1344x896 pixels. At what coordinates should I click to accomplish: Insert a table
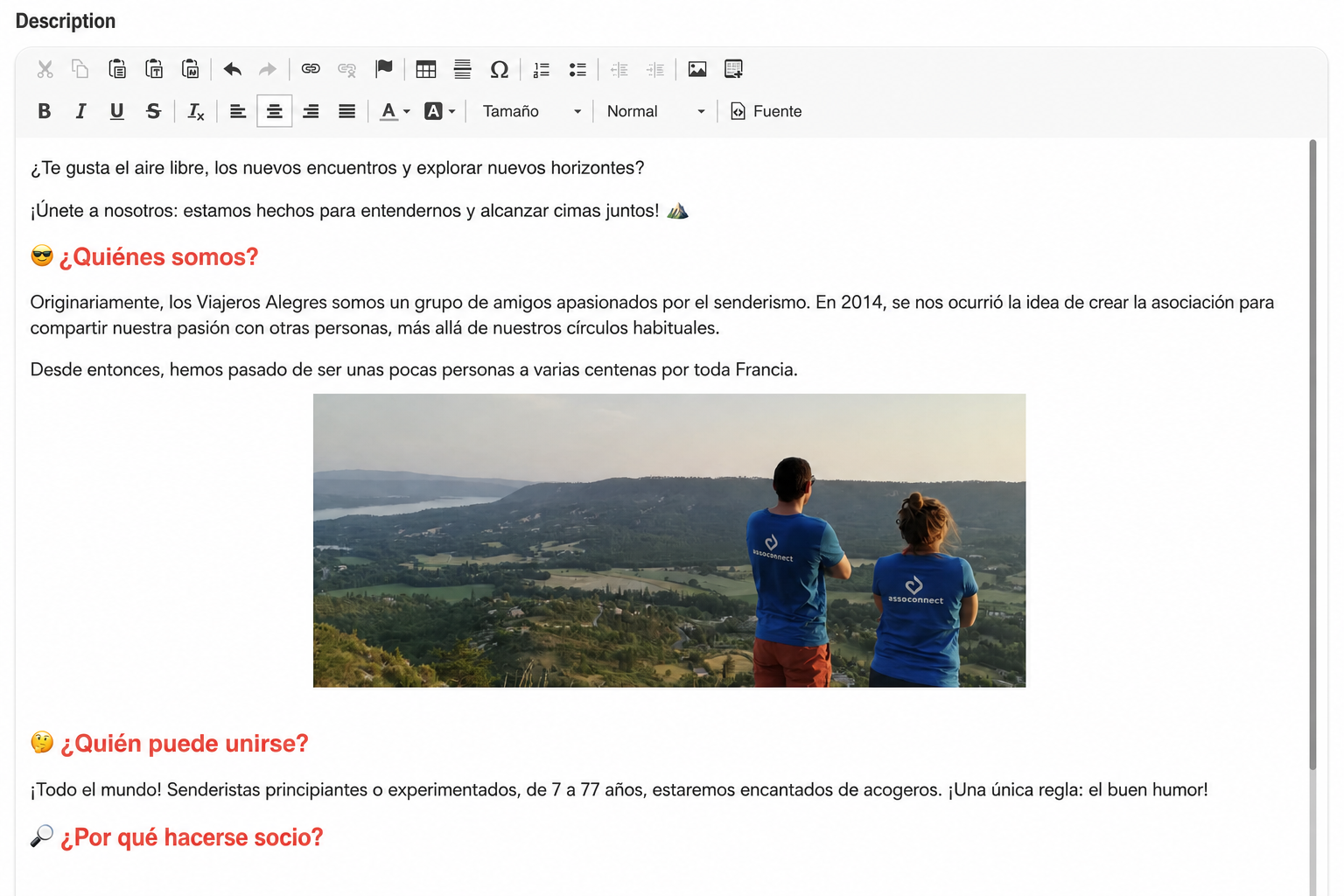426,69
